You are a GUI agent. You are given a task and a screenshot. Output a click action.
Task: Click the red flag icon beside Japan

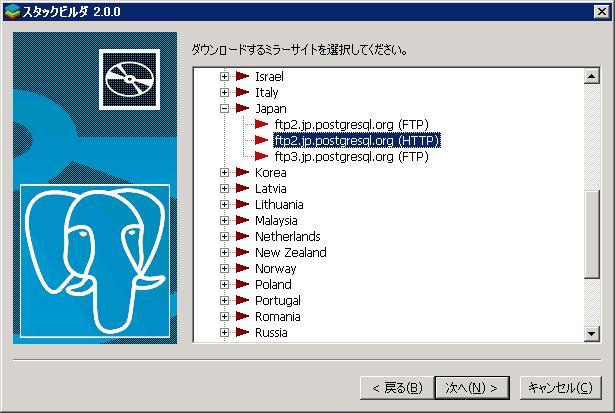click(242, 108)
